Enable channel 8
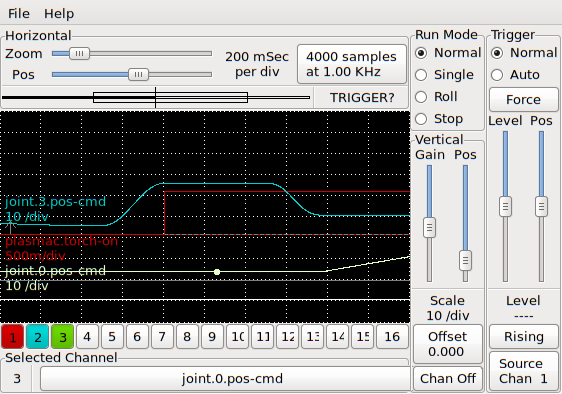The width and height of the screenshot is (562, 394). [x=187, y=337]
